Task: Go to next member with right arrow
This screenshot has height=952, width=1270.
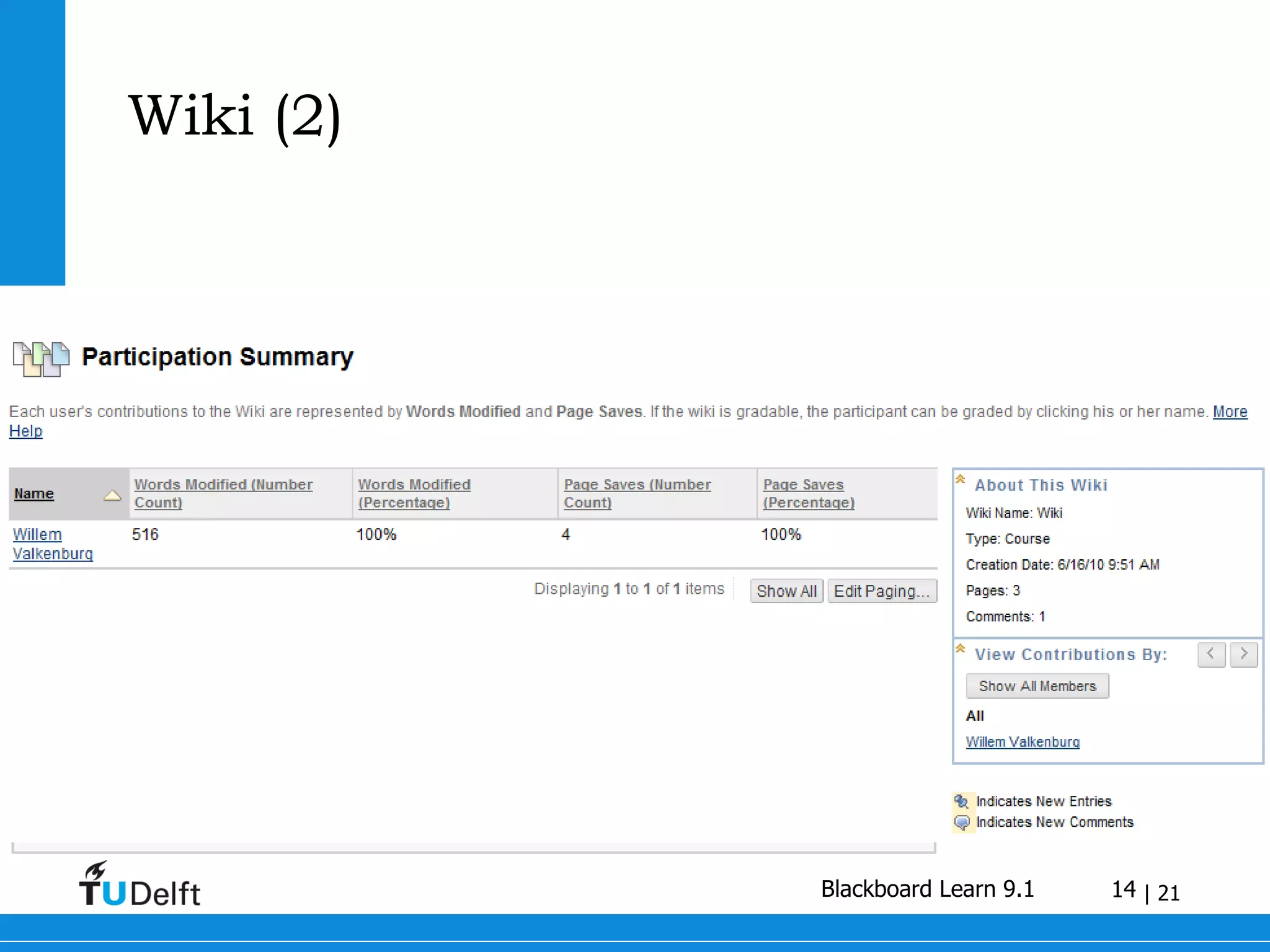Action: 1243,654
